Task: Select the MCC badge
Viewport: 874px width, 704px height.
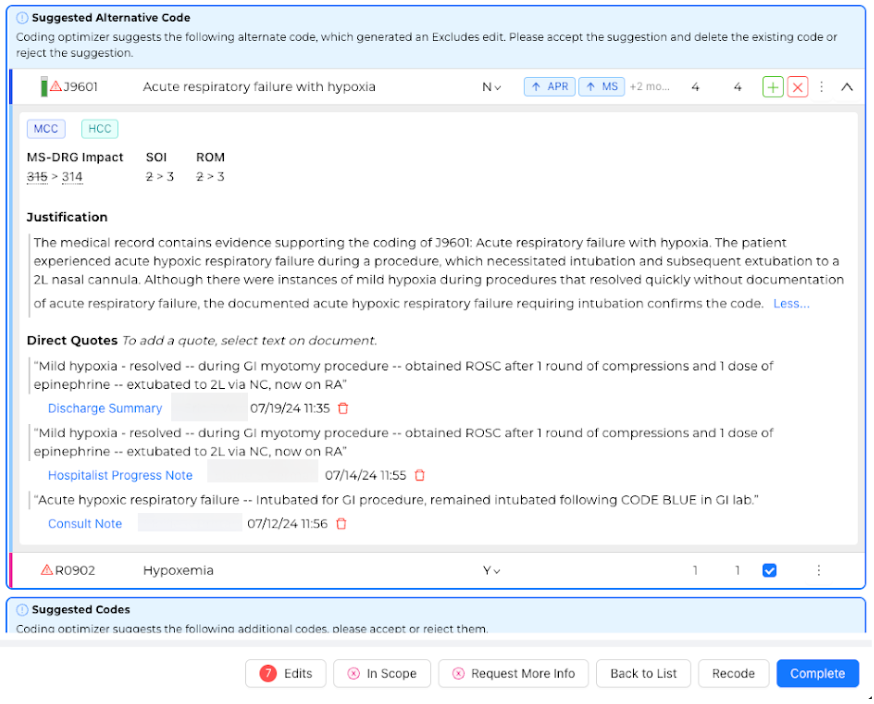Action: [x=46, y=128]
